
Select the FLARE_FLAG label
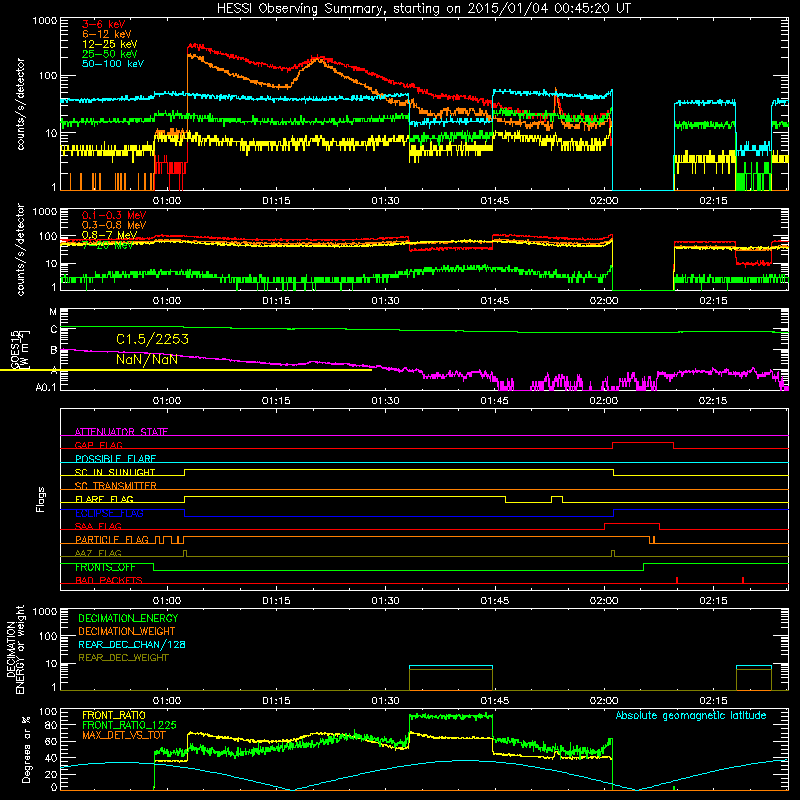coord(104,499)
